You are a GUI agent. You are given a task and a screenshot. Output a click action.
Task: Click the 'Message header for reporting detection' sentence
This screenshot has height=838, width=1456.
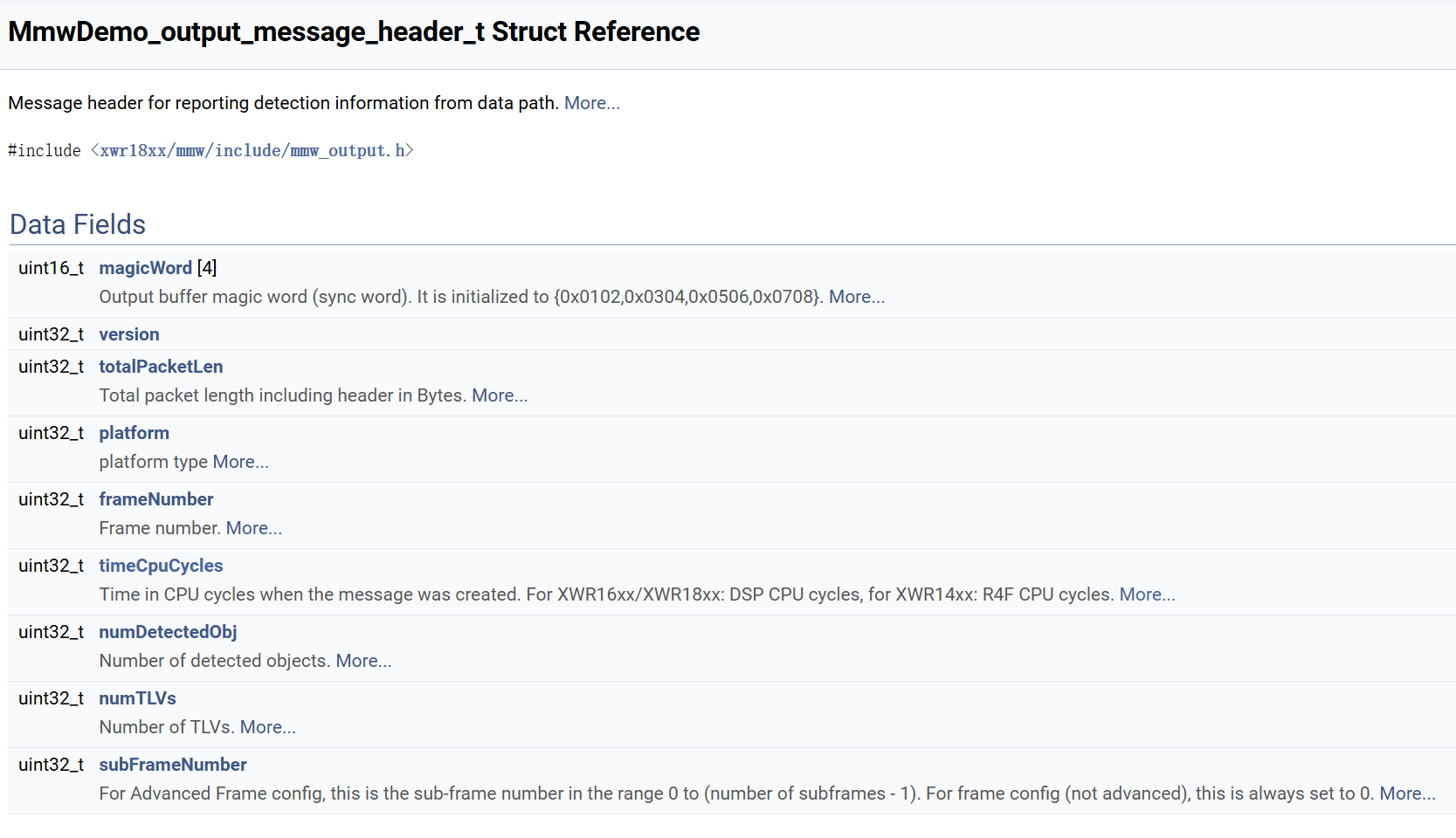tap(283, 103)
